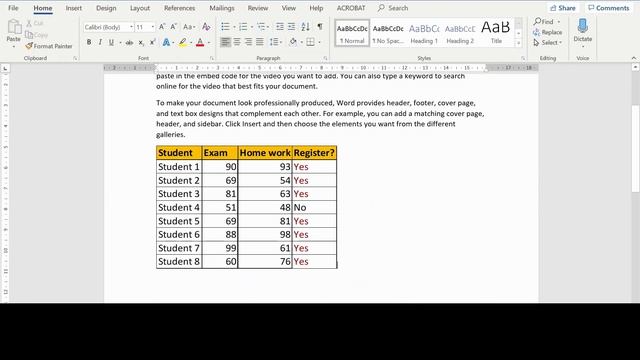The height and width of the screenshot is (360, 640).
Task: Toggle Italic formatting
Action: click(100, 42)
